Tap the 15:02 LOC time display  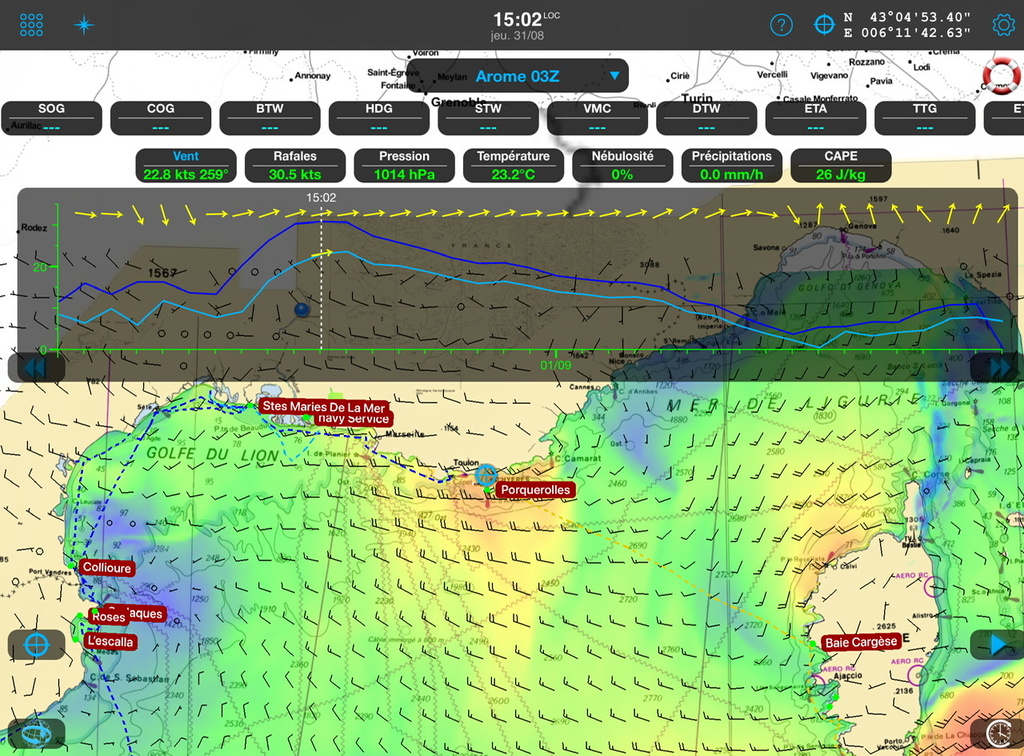pyautogui.click(x=526, y=20)
